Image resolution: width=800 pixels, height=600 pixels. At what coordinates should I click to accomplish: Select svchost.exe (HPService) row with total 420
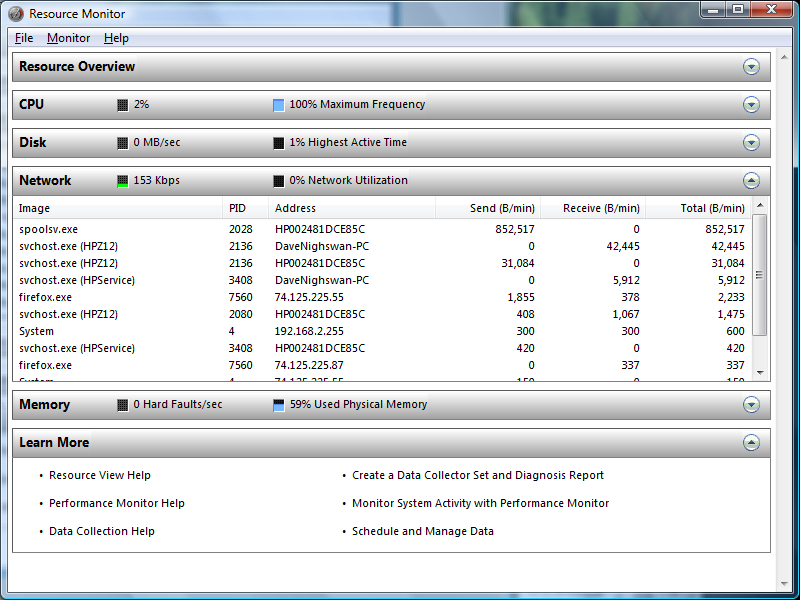click(382, 348)
